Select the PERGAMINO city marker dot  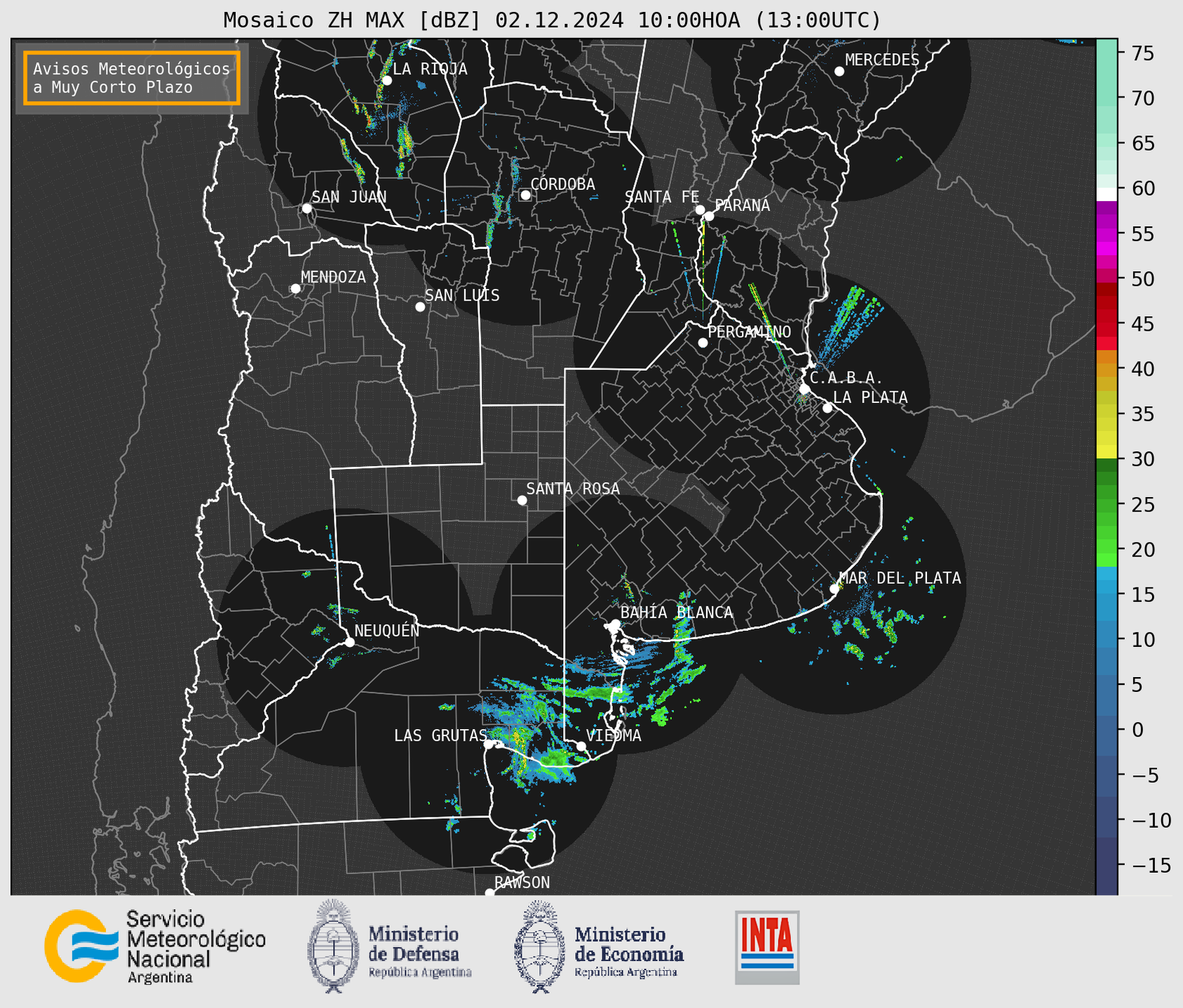[x=703, y=343]
